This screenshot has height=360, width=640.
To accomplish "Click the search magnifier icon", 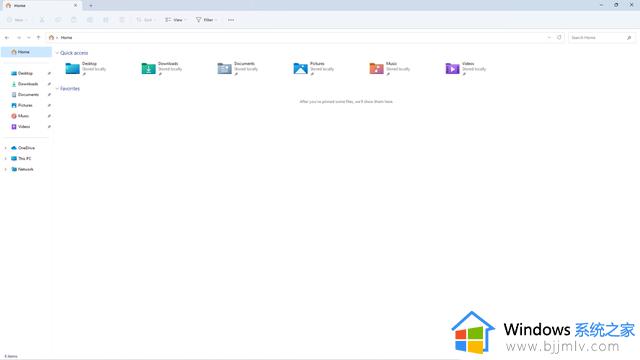I will point(629,38).
